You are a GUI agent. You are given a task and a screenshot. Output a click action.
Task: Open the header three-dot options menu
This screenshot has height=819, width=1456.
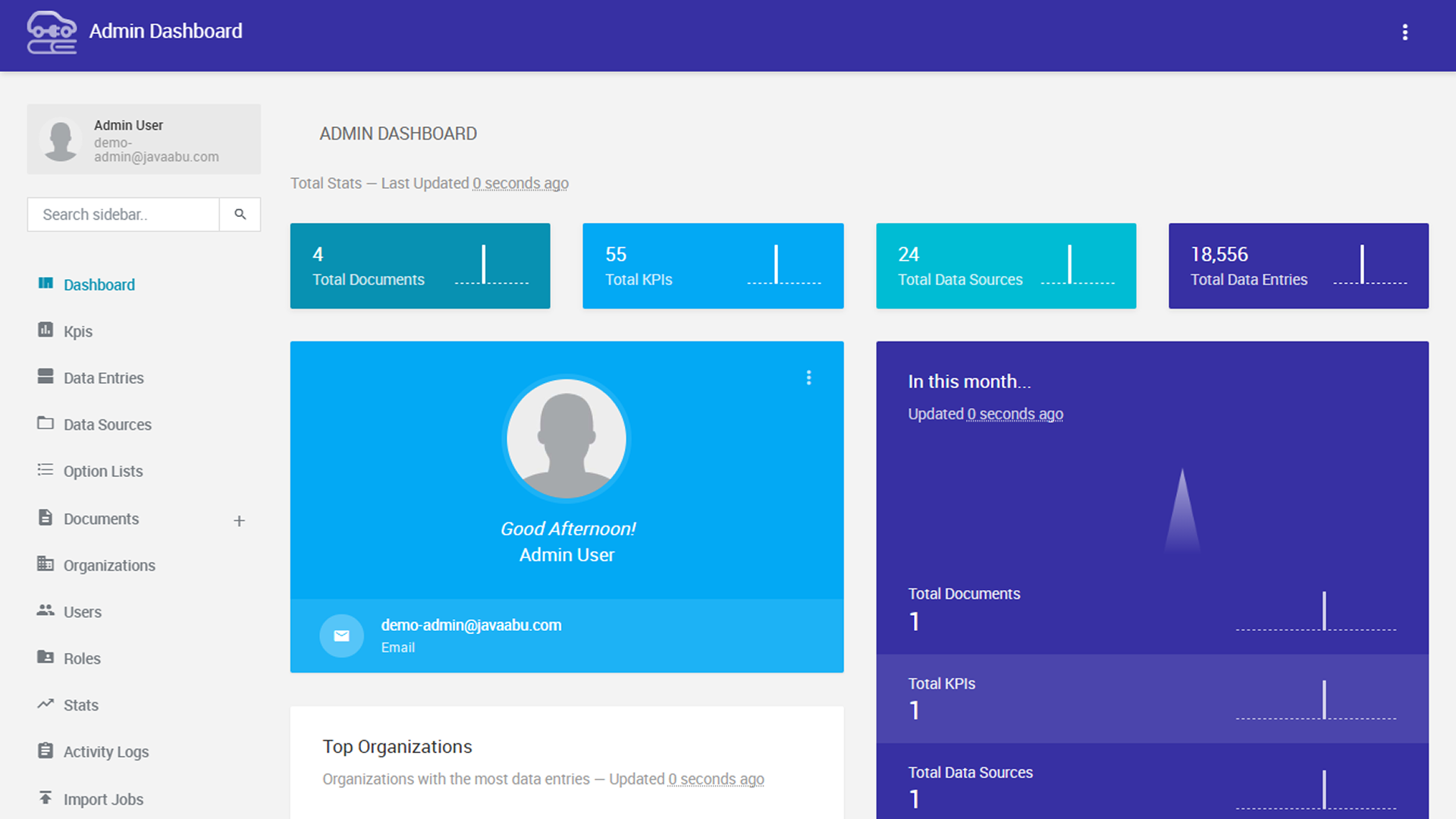coord(1404,32)
